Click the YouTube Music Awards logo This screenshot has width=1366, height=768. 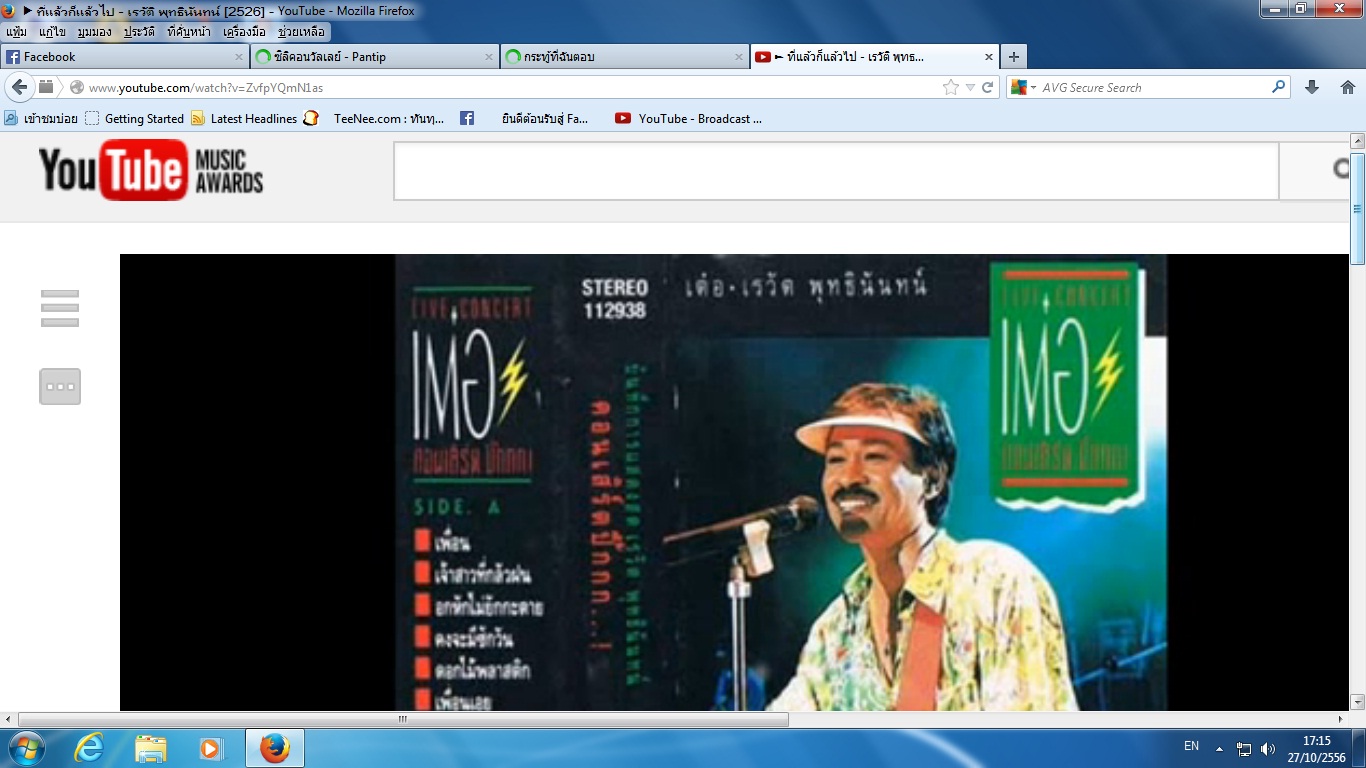[151, 170]
